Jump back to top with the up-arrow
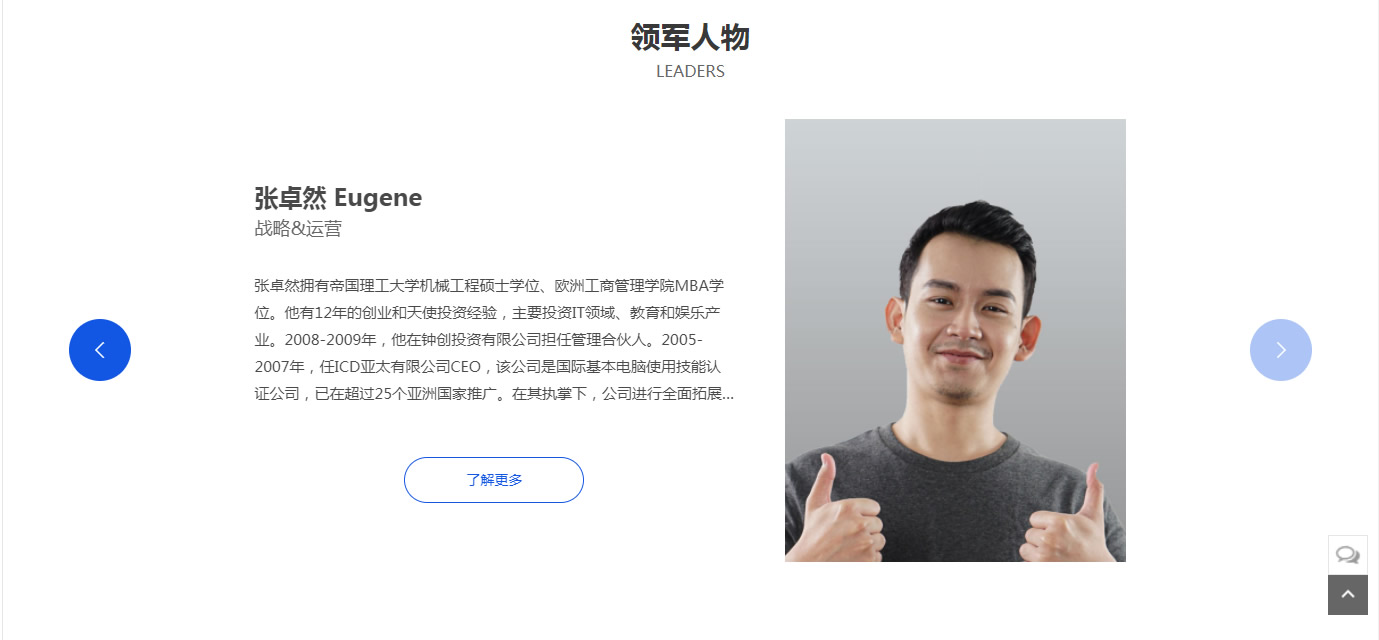The height and width of the screenshot is (640, 1379). tap(1347, 595)
